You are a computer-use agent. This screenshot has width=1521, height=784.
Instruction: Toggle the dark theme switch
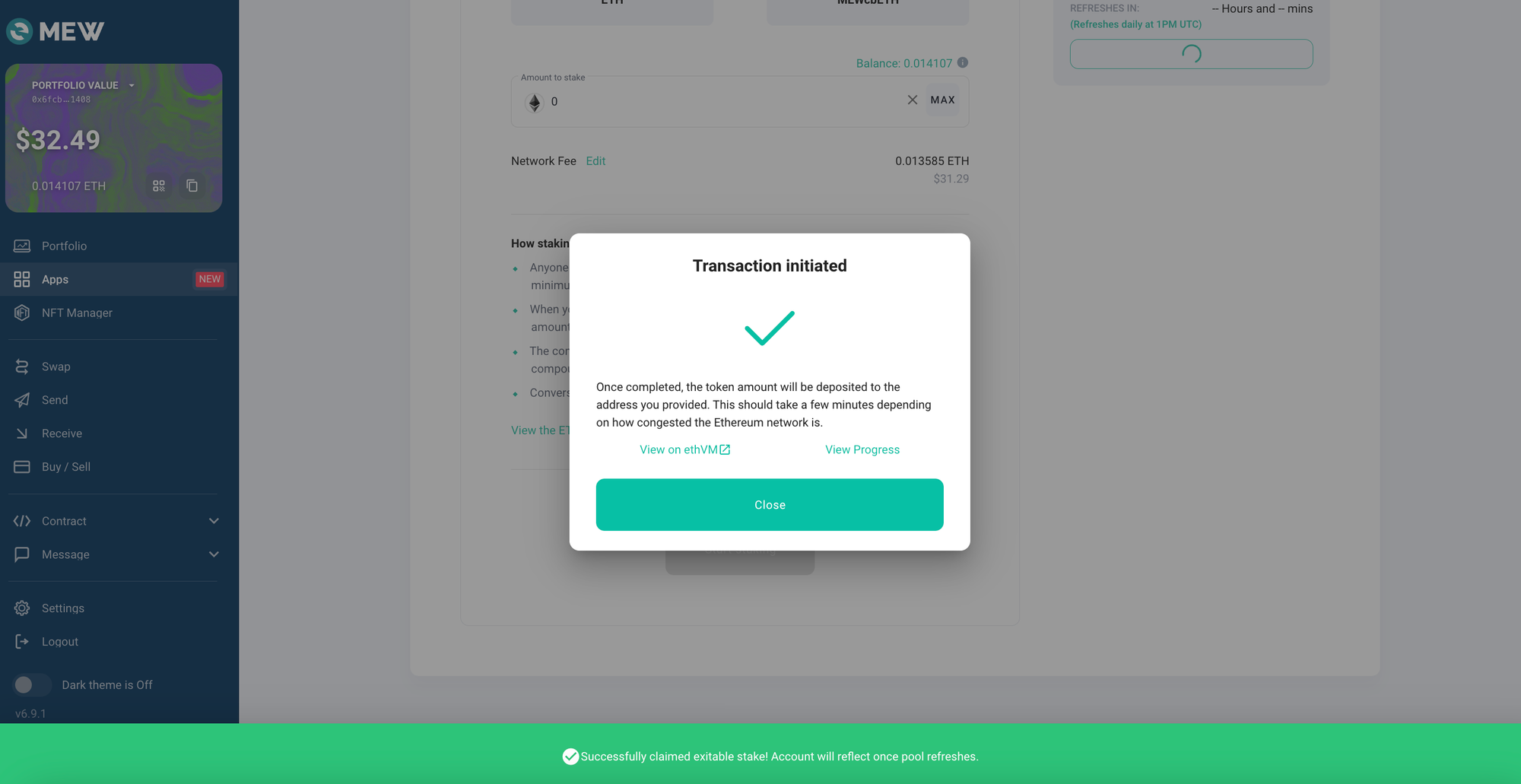[32, 685]
